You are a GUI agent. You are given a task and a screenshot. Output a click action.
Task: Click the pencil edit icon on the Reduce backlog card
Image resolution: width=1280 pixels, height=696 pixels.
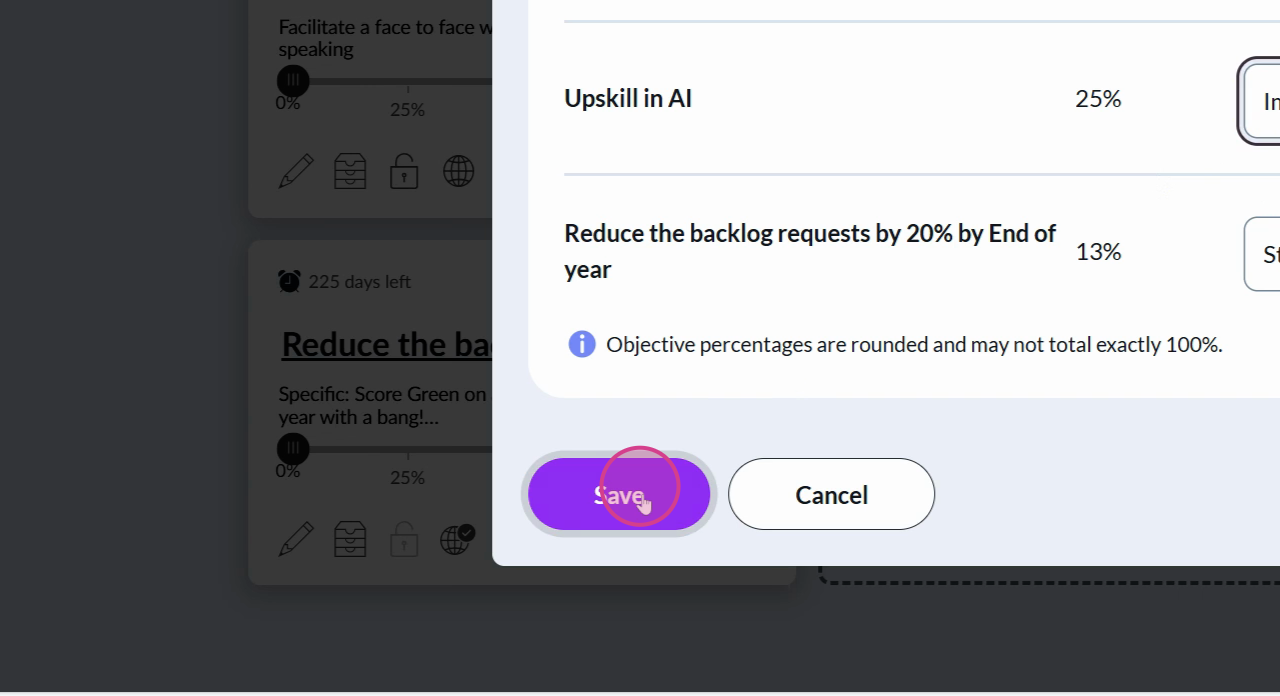296,539
